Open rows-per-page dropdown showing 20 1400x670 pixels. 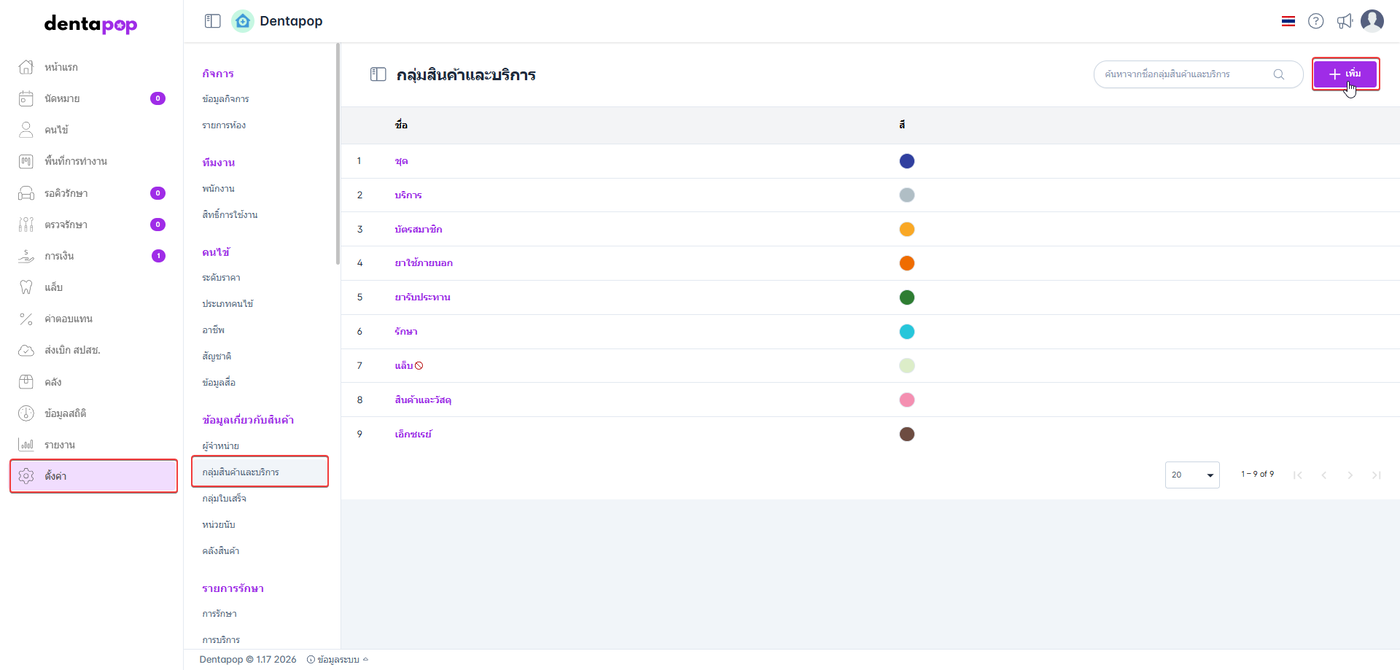[1192, 475]
